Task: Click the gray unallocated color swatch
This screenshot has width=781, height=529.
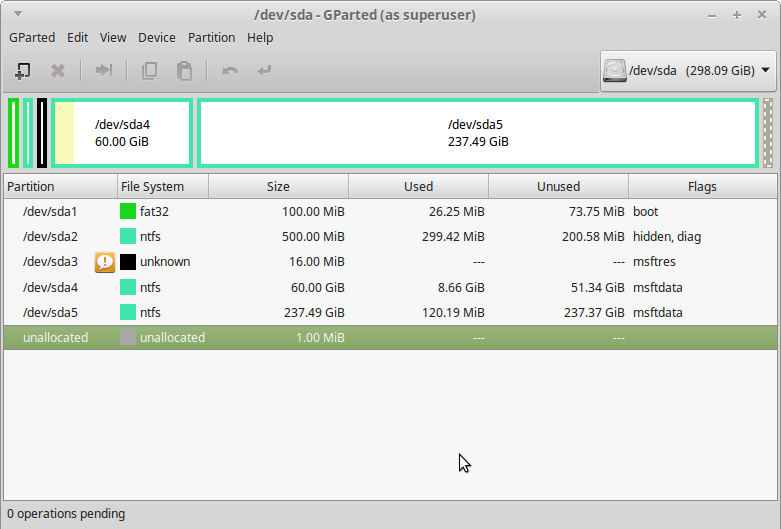Action: (128, 337)
